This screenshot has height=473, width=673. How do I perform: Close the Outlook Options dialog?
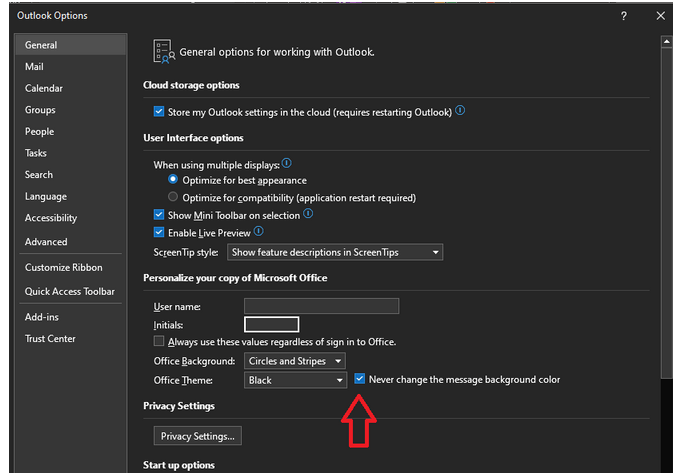pos(661,16)
